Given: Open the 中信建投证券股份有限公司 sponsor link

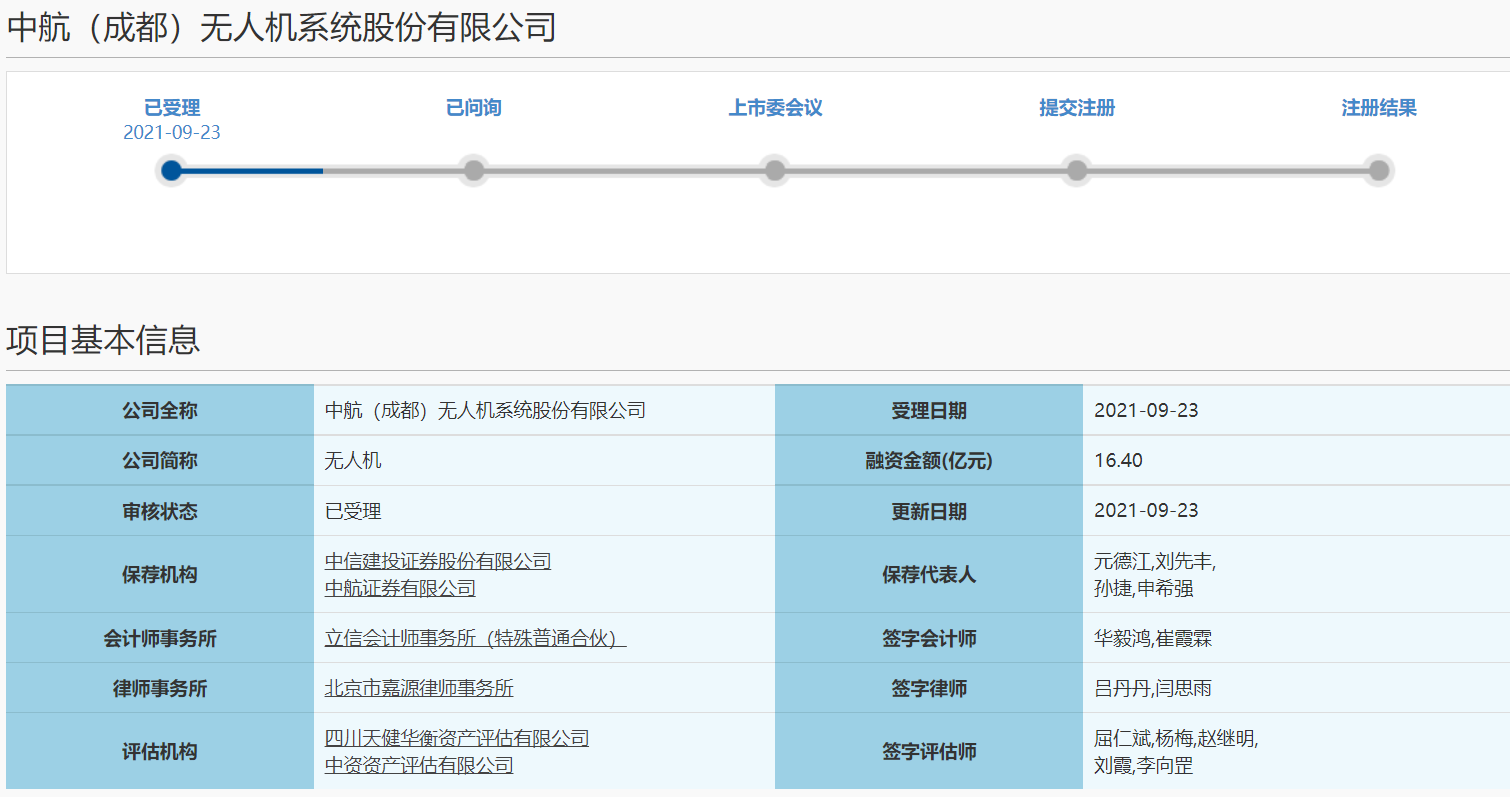Looking at the screenshot, I should pyautogui.click(x=438, y=561).
